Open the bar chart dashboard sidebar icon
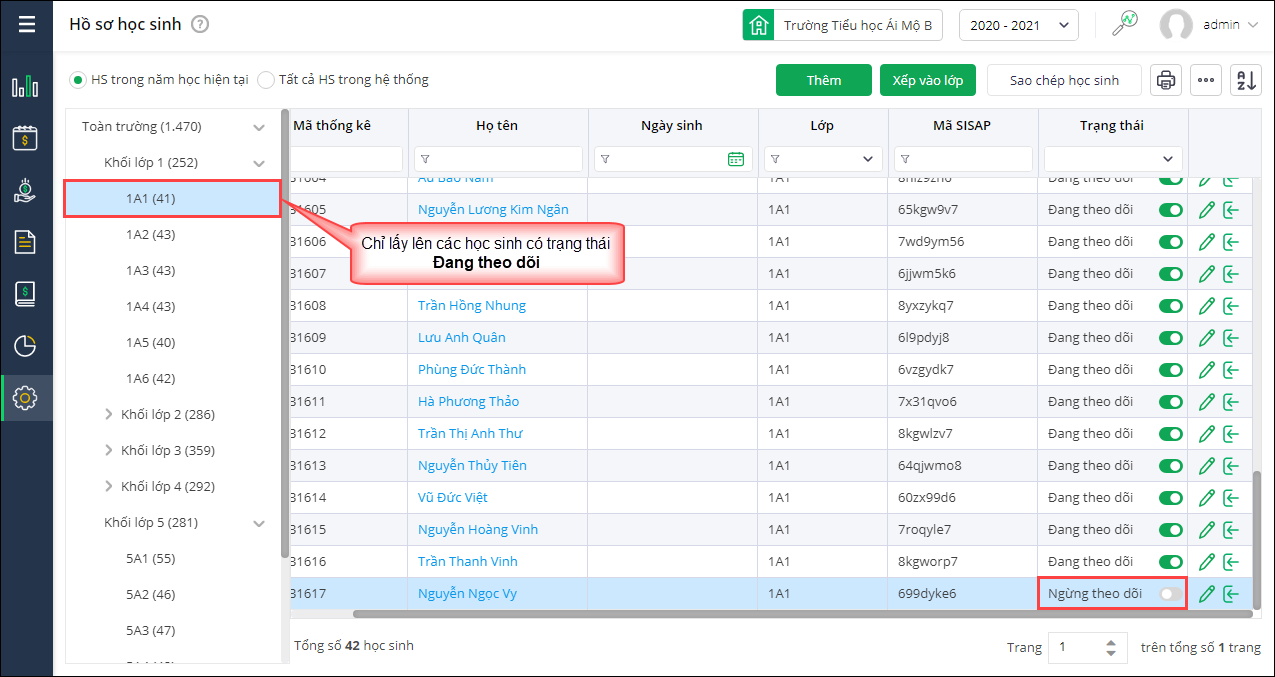 (x=25, y=86)
